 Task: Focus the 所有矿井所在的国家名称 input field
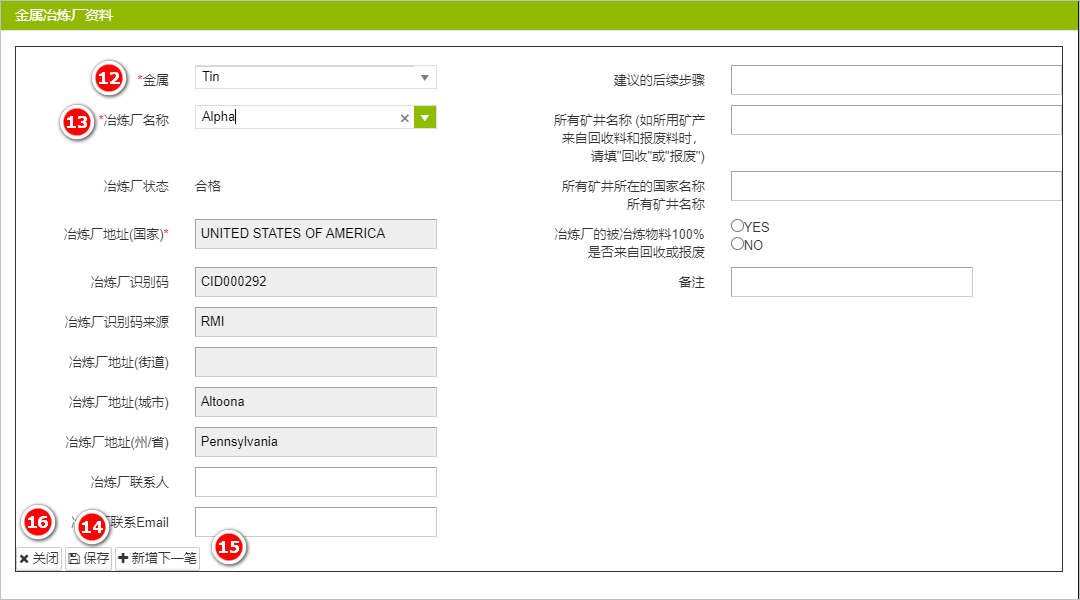tap(896, 186)
